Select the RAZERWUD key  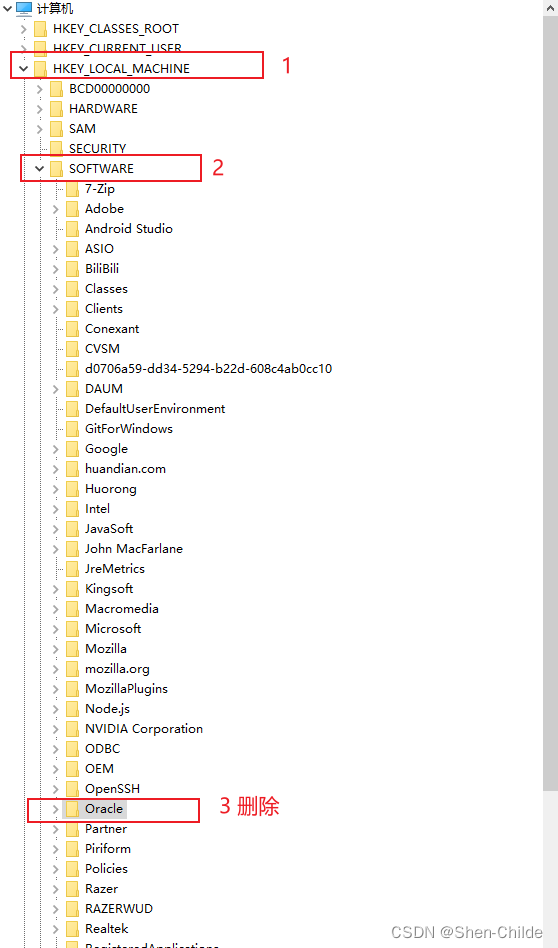tap(119, 909)
